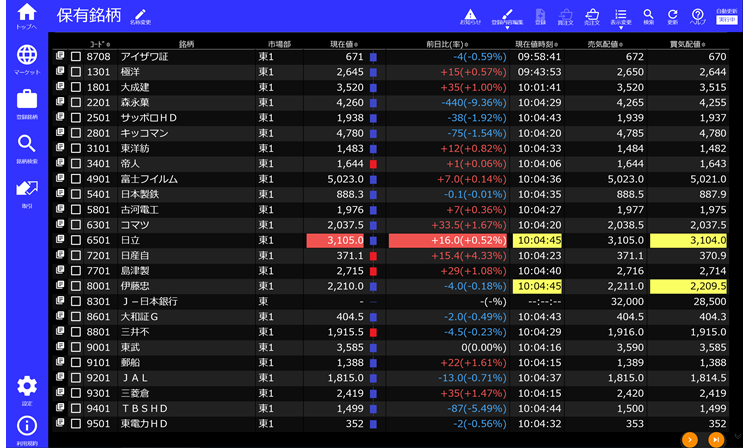Check the box for 6301 コマツ

click(76, 225)
